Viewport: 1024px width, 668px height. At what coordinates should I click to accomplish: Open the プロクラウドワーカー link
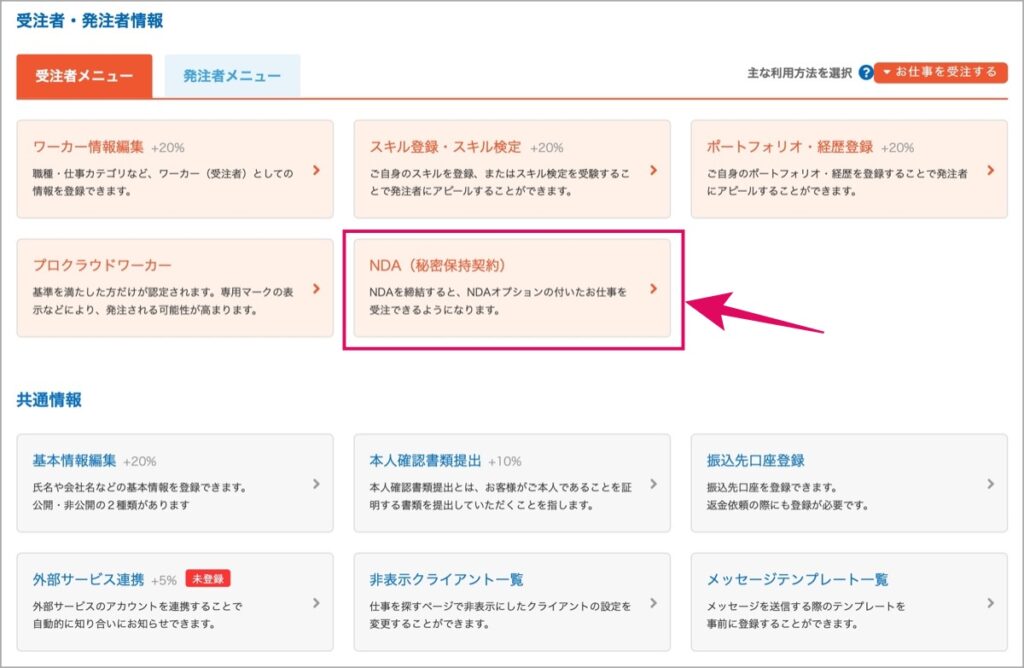point(103,265)
